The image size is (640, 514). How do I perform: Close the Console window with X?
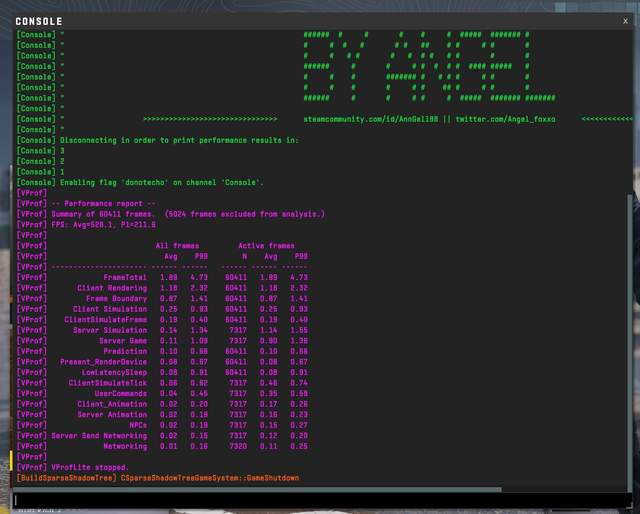click(625, 21)
